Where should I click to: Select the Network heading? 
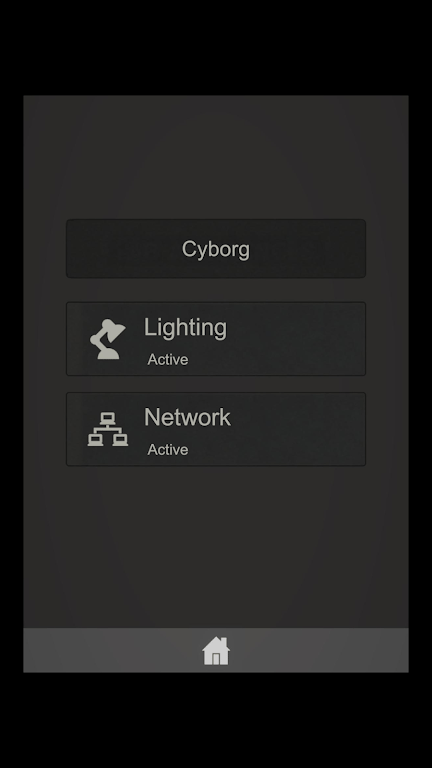coord(187,417)
